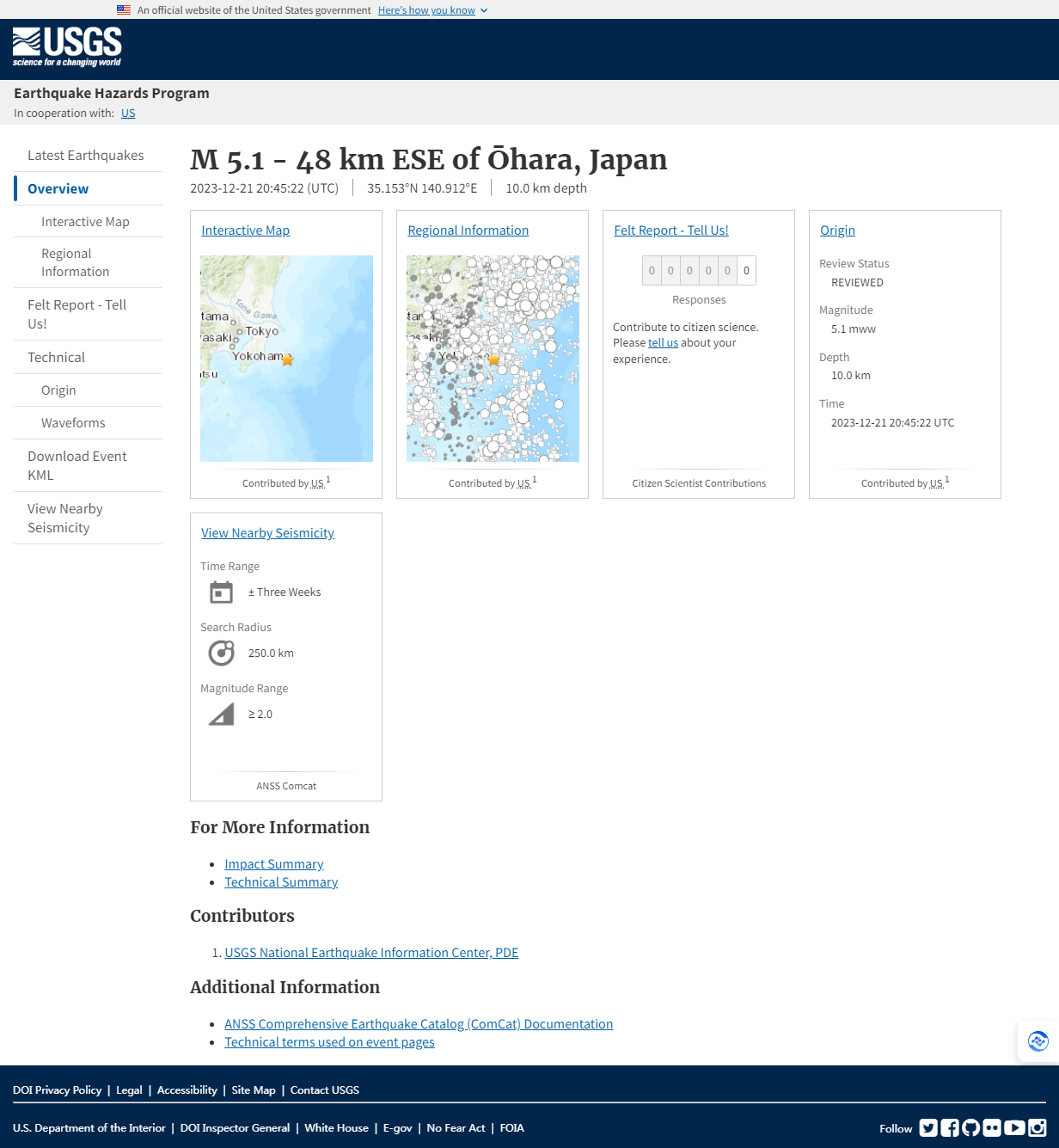The height and width of the screenshot is (1148, 1059).
Task: Click the radius icon under Search Radius
Action: point(221,653)
